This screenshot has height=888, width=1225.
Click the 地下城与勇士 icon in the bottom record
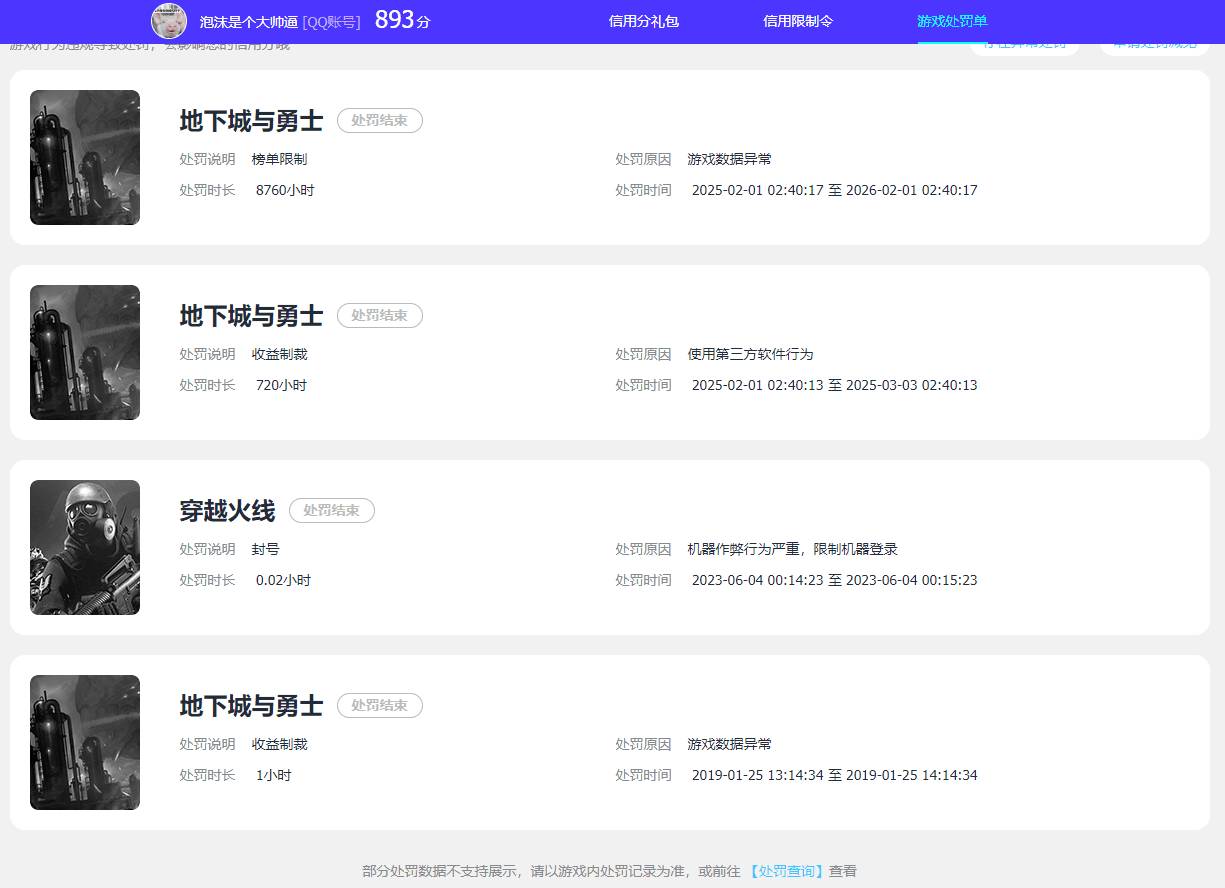(84, 742)
